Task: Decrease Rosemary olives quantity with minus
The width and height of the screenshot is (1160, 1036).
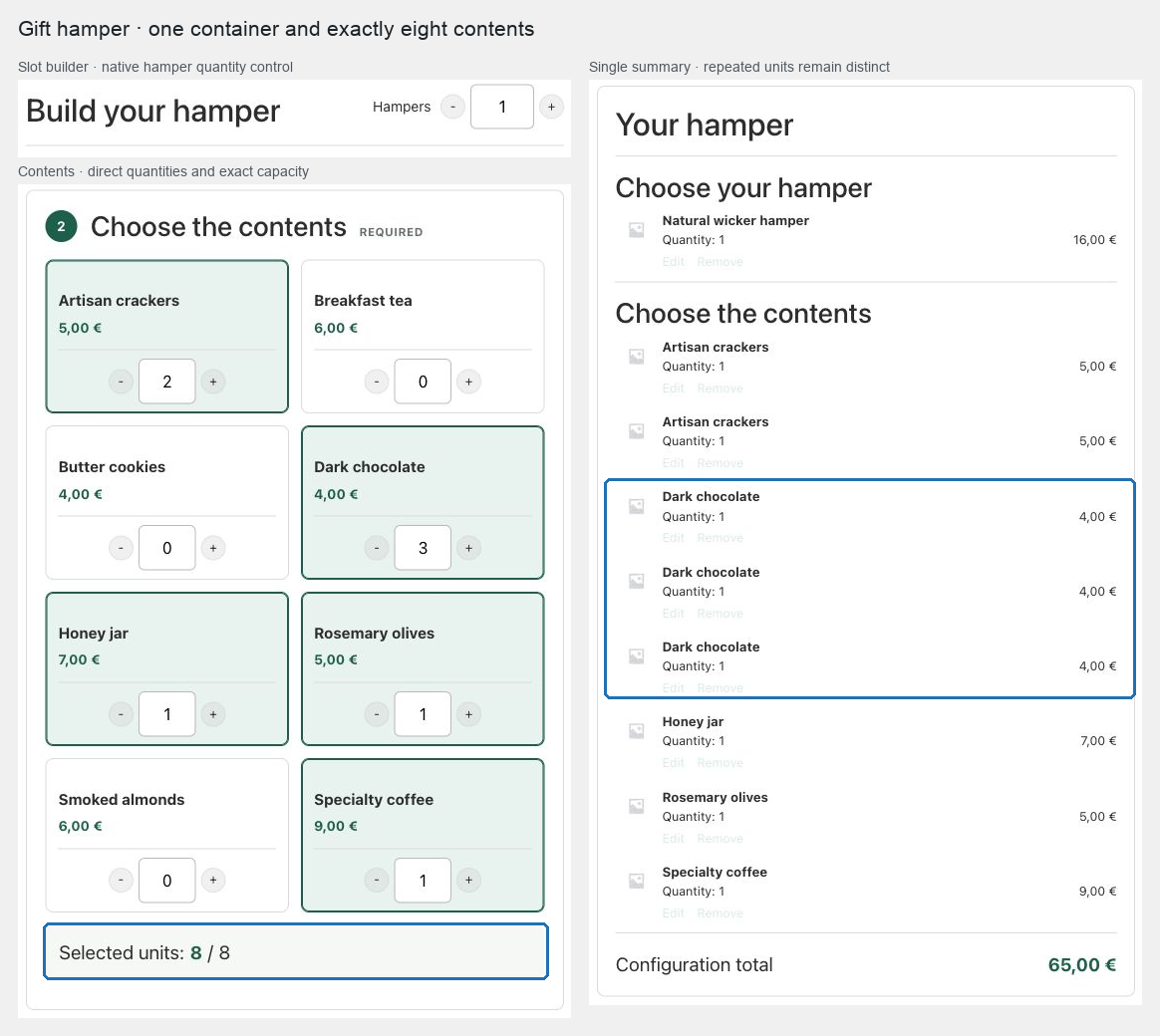Action: point(377,714)
